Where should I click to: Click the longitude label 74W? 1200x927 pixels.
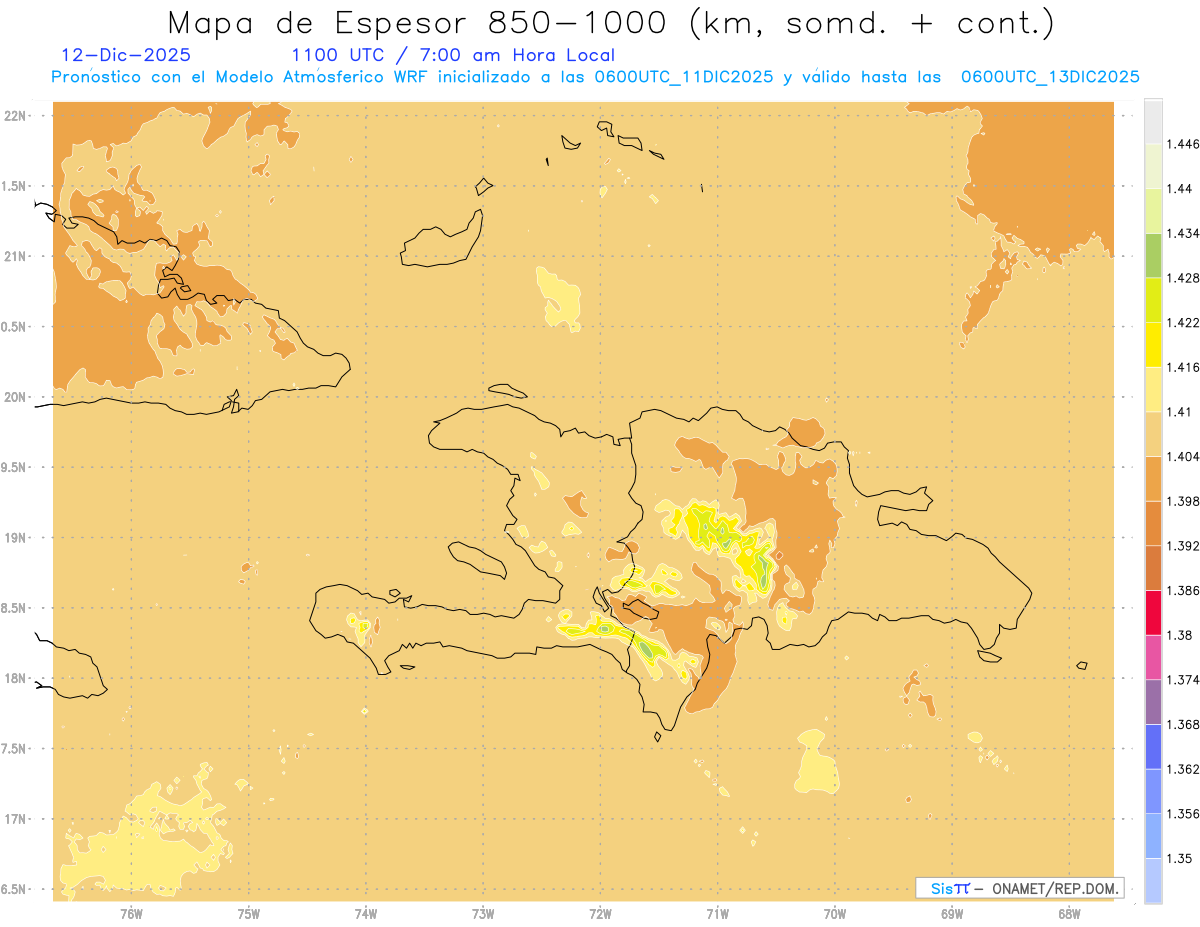tap(366, 914)
